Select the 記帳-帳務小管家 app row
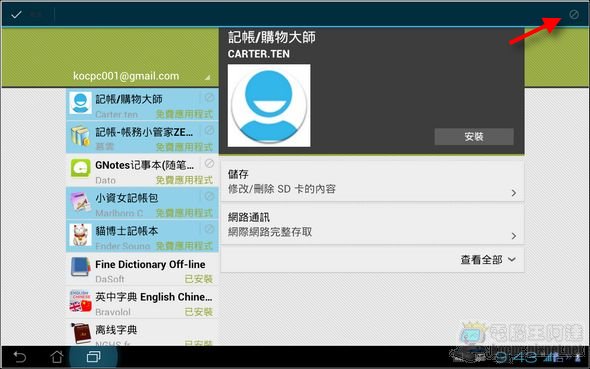Viewport: 590px width, 369px height. (142, 137)
